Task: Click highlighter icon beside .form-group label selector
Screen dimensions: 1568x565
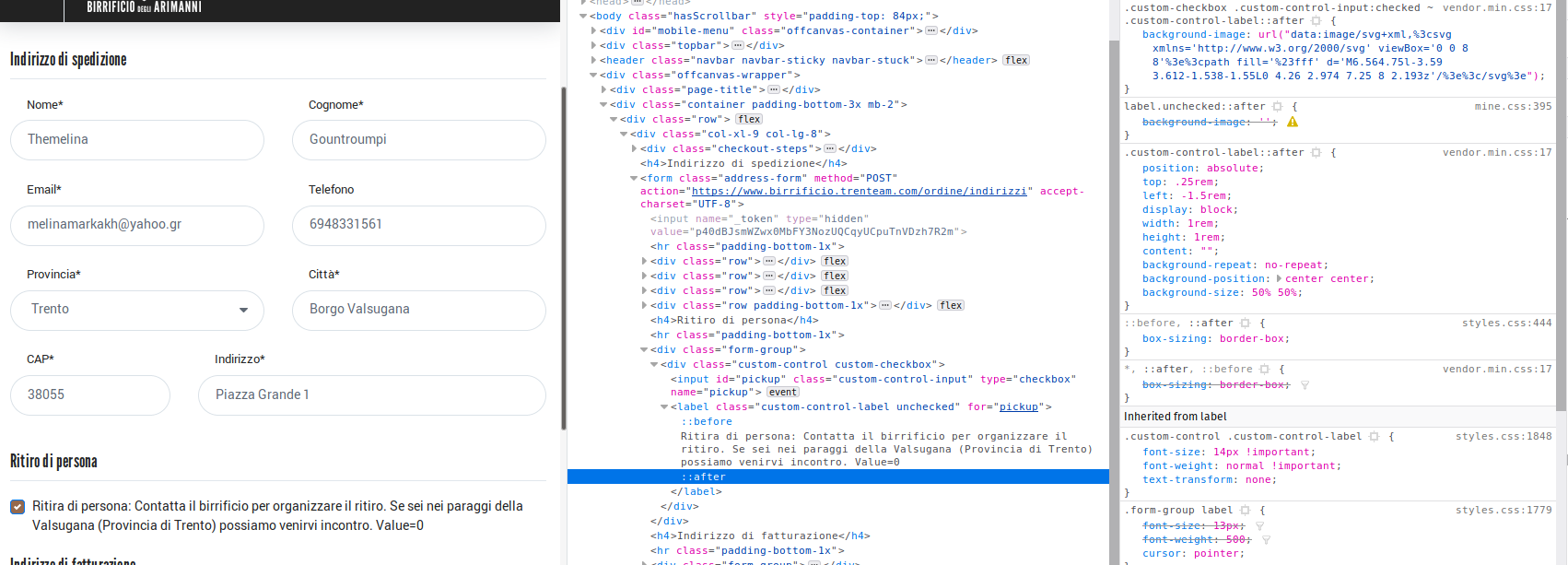Action: tap(1245, 511)
